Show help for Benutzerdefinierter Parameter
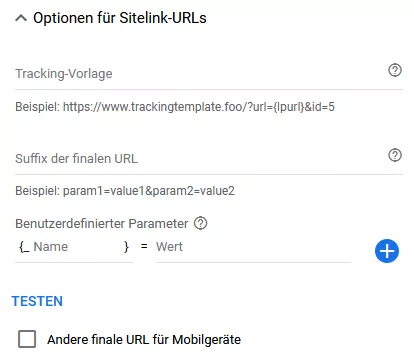414x363 pixels. pyautogui.click(x=201, y=223)
